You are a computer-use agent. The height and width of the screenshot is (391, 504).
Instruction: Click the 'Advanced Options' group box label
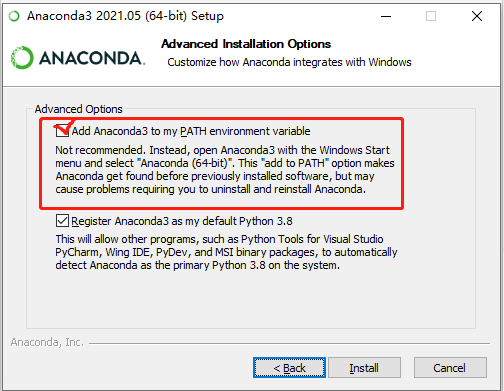pyautogui.click(x=79, y=109)
